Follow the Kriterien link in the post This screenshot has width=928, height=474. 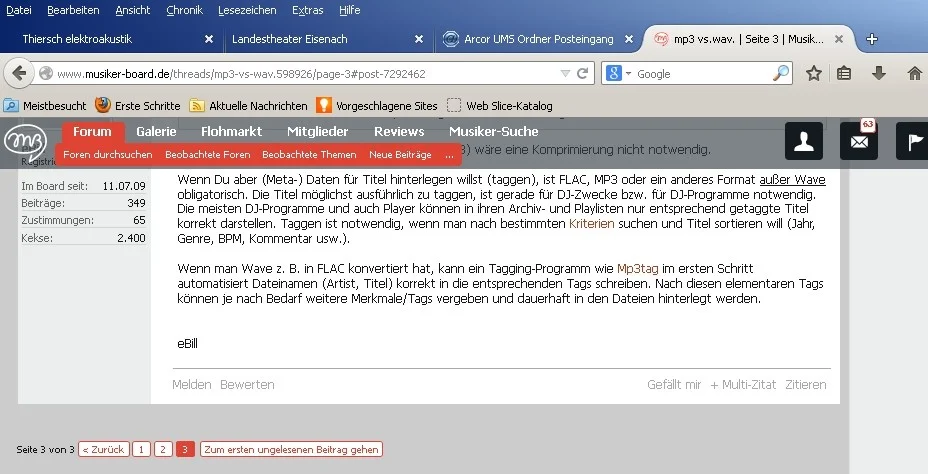(x=591, y=224)
